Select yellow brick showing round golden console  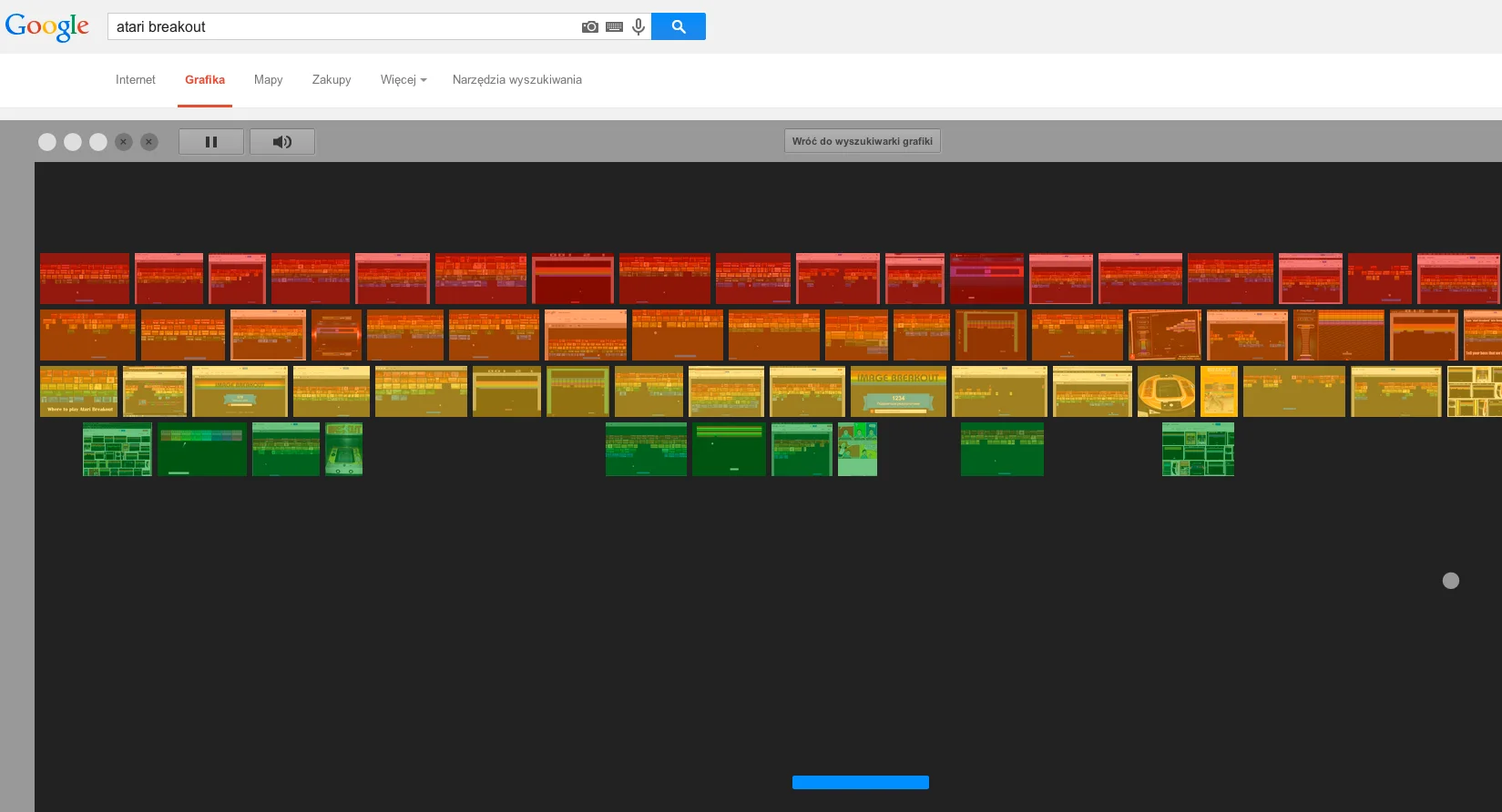(x=1166, y=391)
